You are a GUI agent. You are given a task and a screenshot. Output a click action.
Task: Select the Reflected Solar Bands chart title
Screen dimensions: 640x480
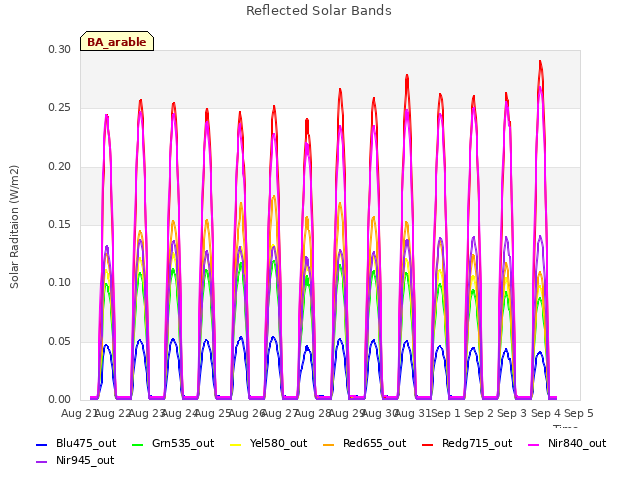tap(319, 11)
